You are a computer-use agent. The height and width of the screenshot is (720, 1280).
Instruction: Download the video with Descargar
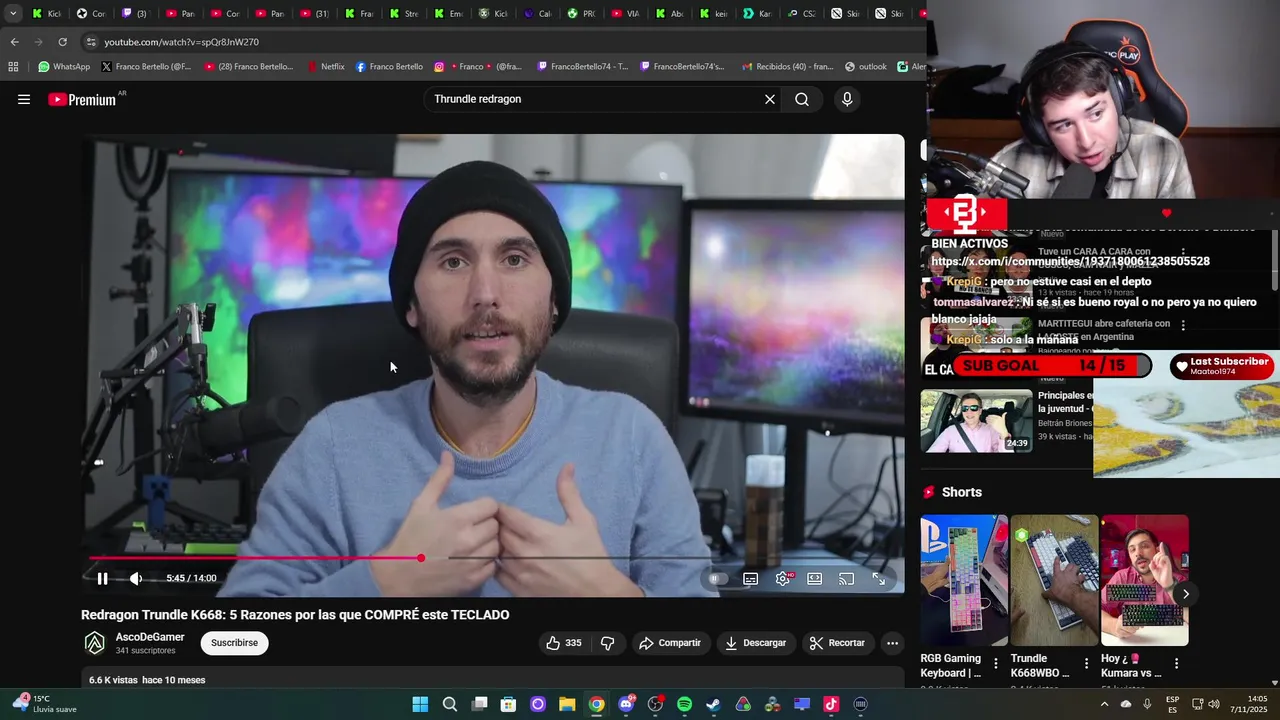(x=756, y=643)
